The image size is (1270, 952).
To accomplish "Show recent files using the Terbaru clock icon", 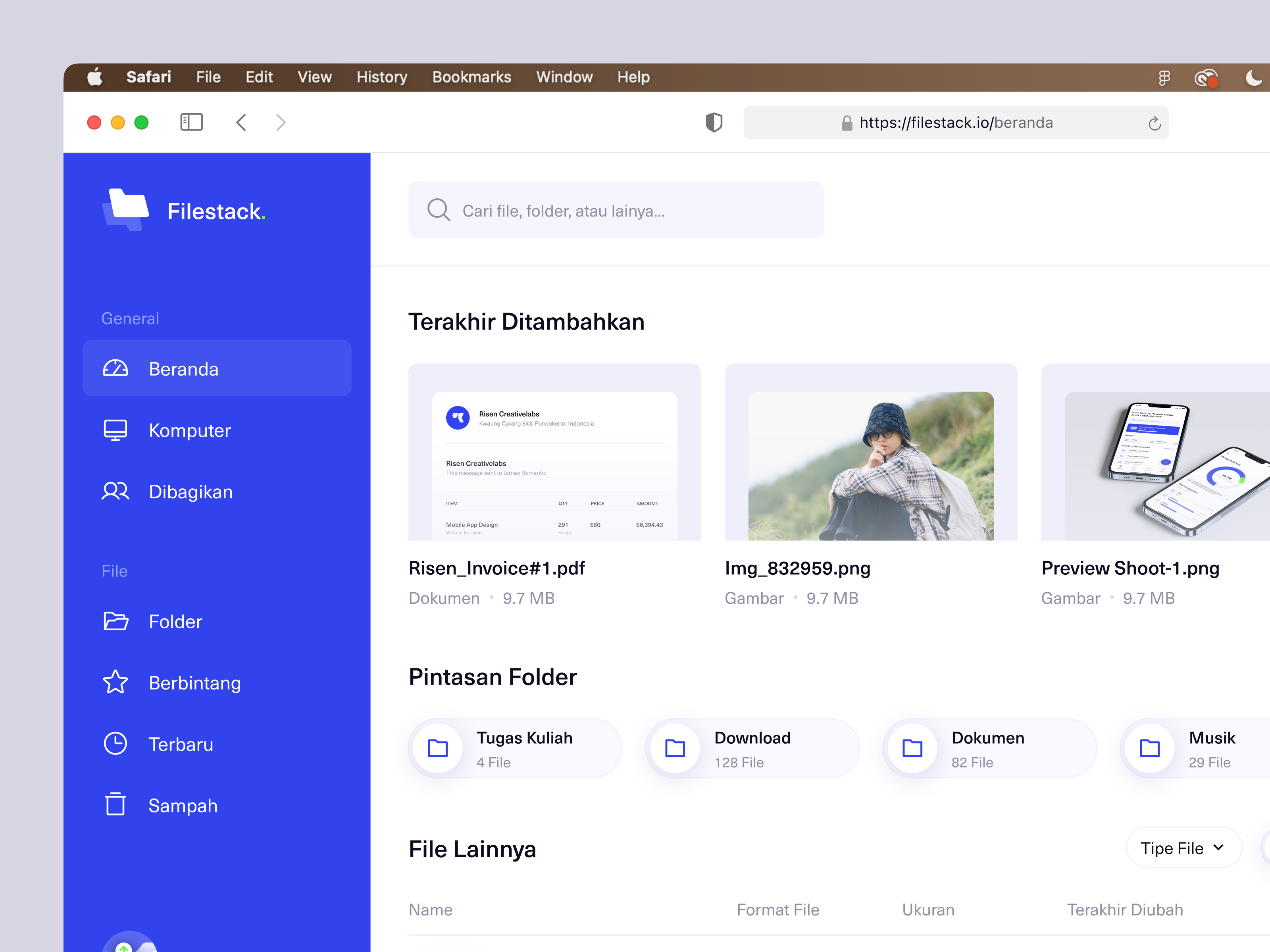I will [115, 744].
